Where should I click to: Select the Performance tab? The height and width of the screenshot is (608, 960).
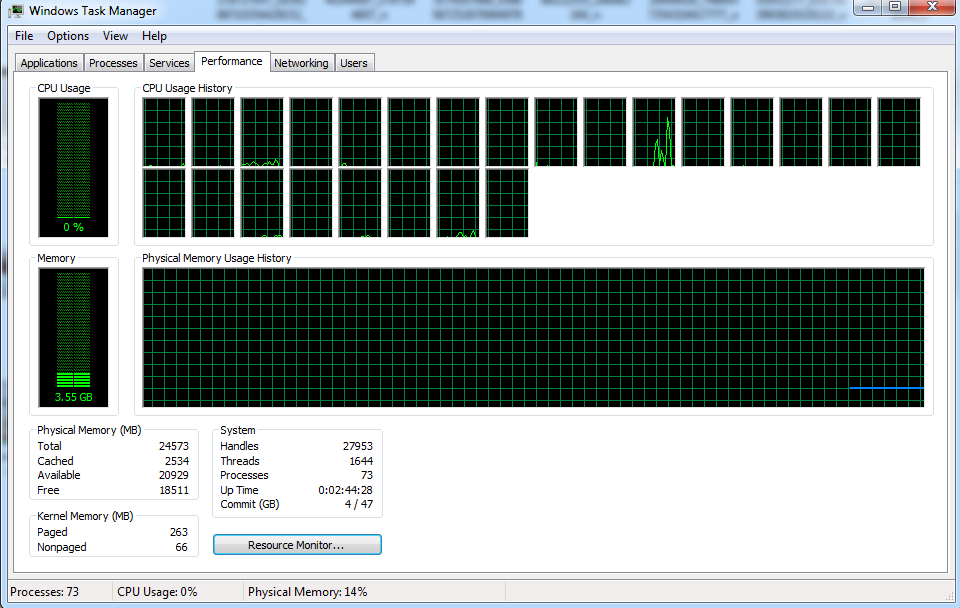point(232,61)
